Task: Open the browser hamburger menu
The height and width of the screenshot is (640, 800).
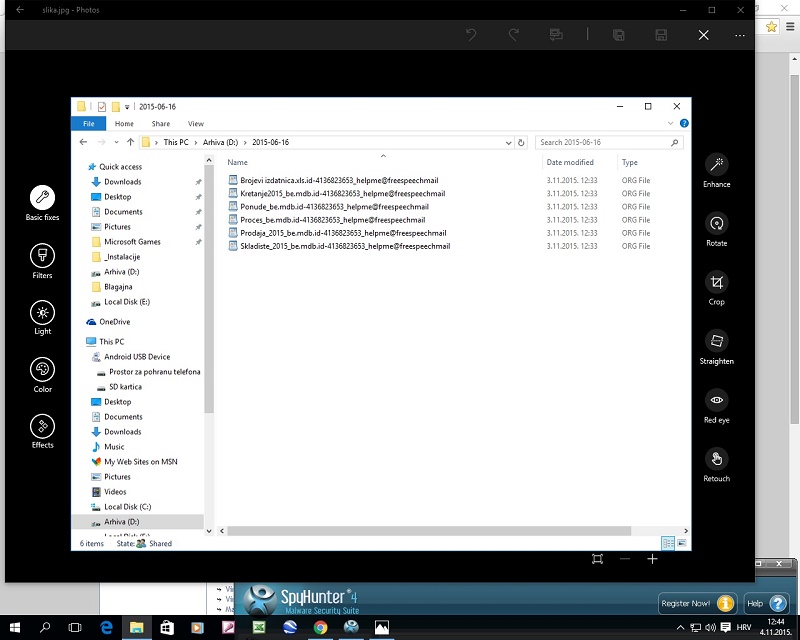Action: point(789,27)
